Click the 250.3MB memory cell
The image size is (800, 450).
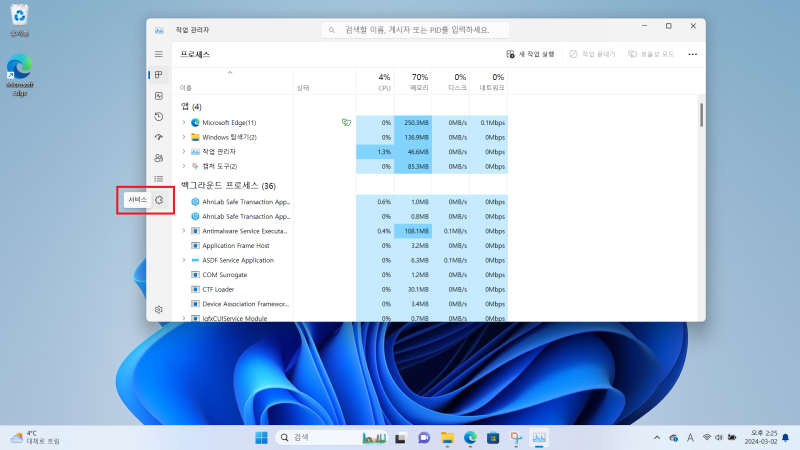point(413,122)
